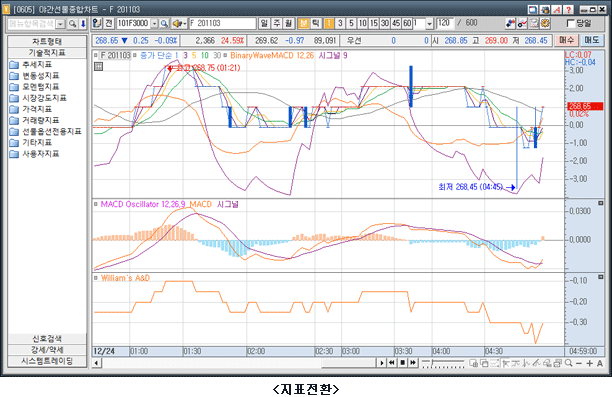Image resolution: width=612 pixels, height=397 pixels.
Task: Click the speaker sound icon in toolbar
Action: [178, 24]
